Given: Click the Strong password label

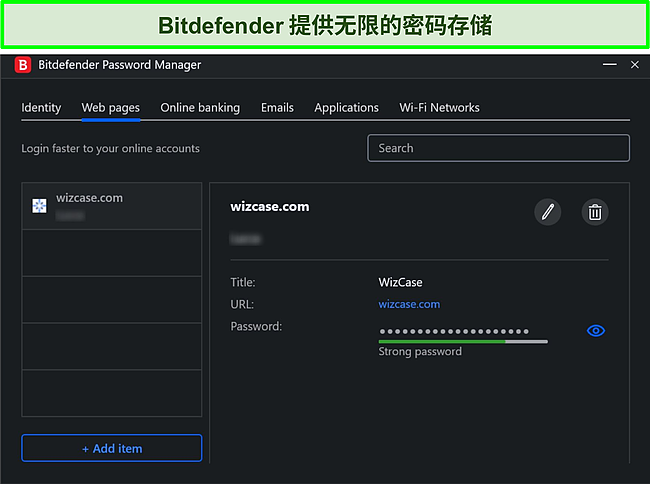Looking at the screenshot, I should point(420,351).
